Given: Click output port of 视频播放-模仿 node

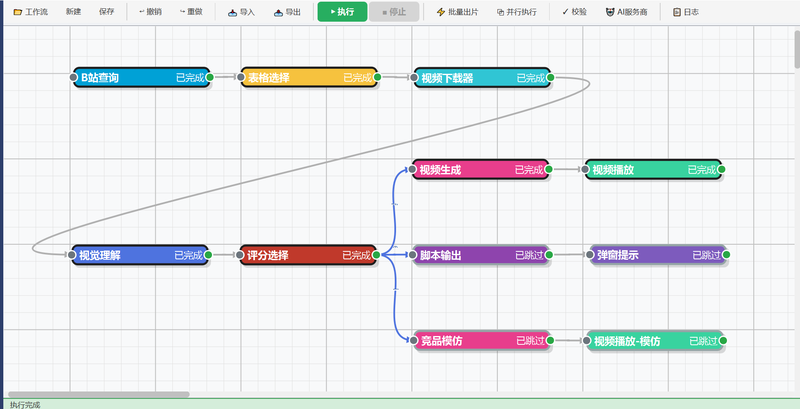Looking at the screenshot, I should (722, 341).
